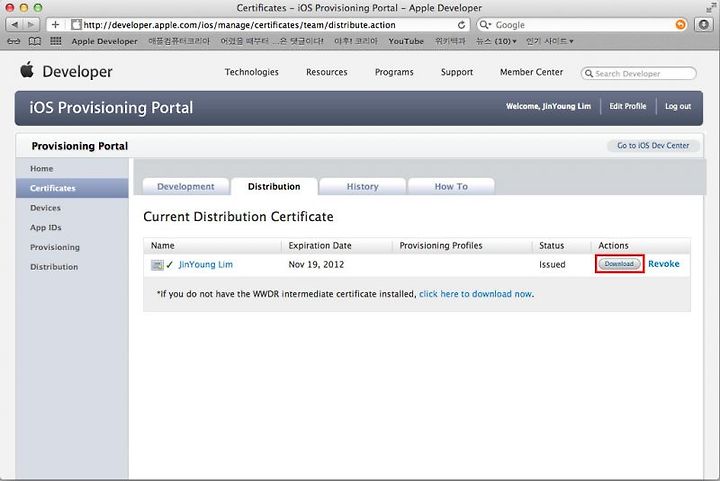This screenshot has width=720, height=481.
Task: Switch to the History tab
Action: (362, 186)
